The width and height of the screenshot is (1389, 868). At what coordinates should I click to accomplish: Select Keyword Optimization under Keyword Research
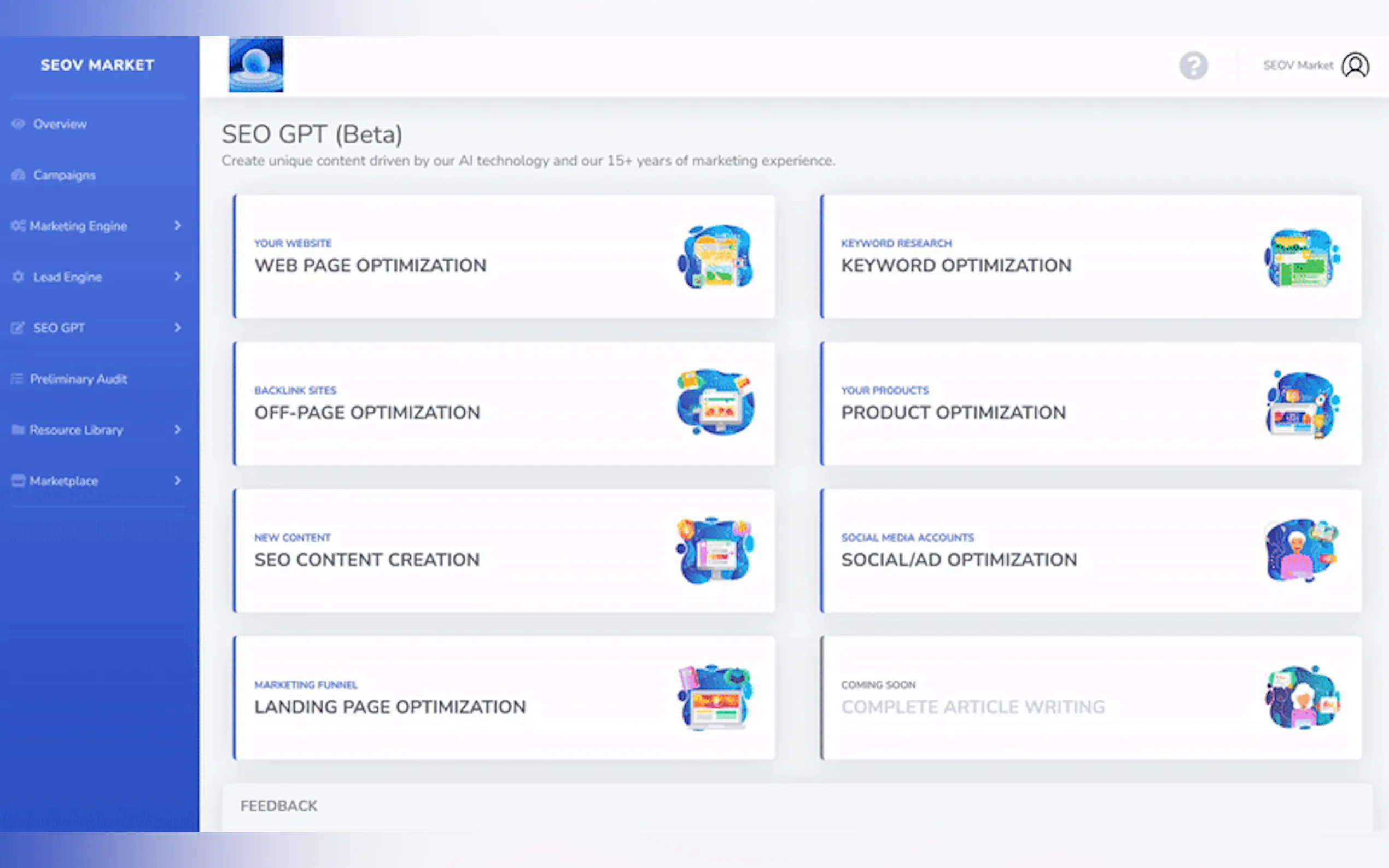[1089, 255]
